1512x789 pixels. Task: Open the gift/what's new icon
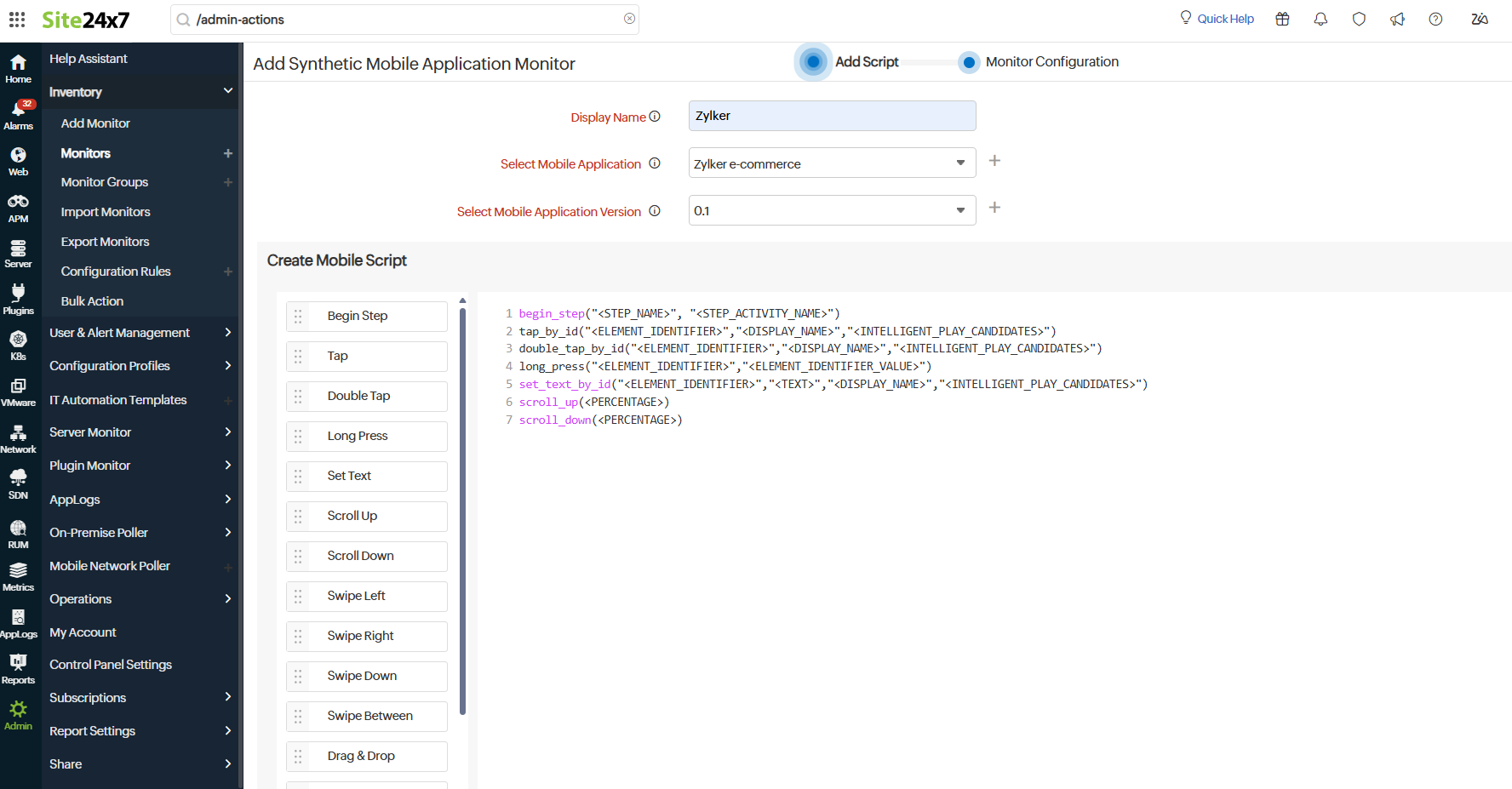pyautogui.click(x=1282, y=18)
